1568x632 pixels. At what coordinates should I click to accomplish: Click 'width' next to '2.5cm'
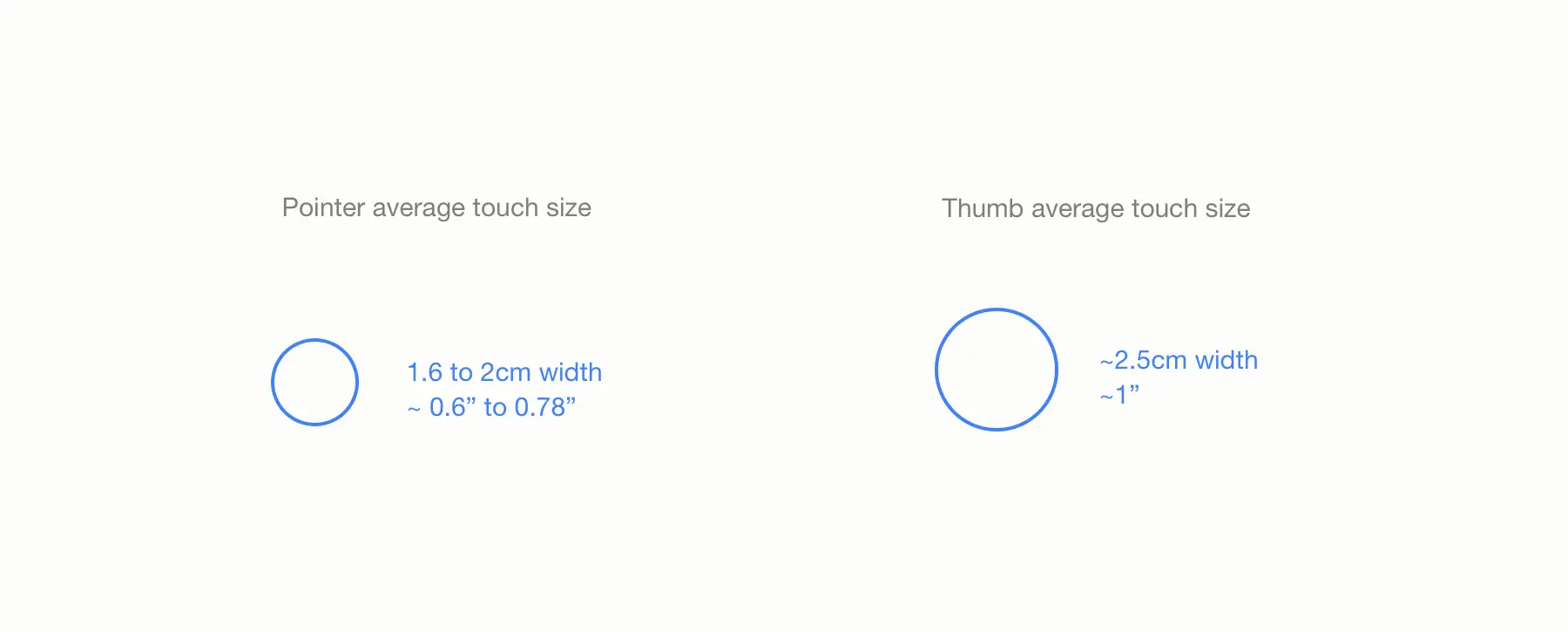click(1227, 360)
